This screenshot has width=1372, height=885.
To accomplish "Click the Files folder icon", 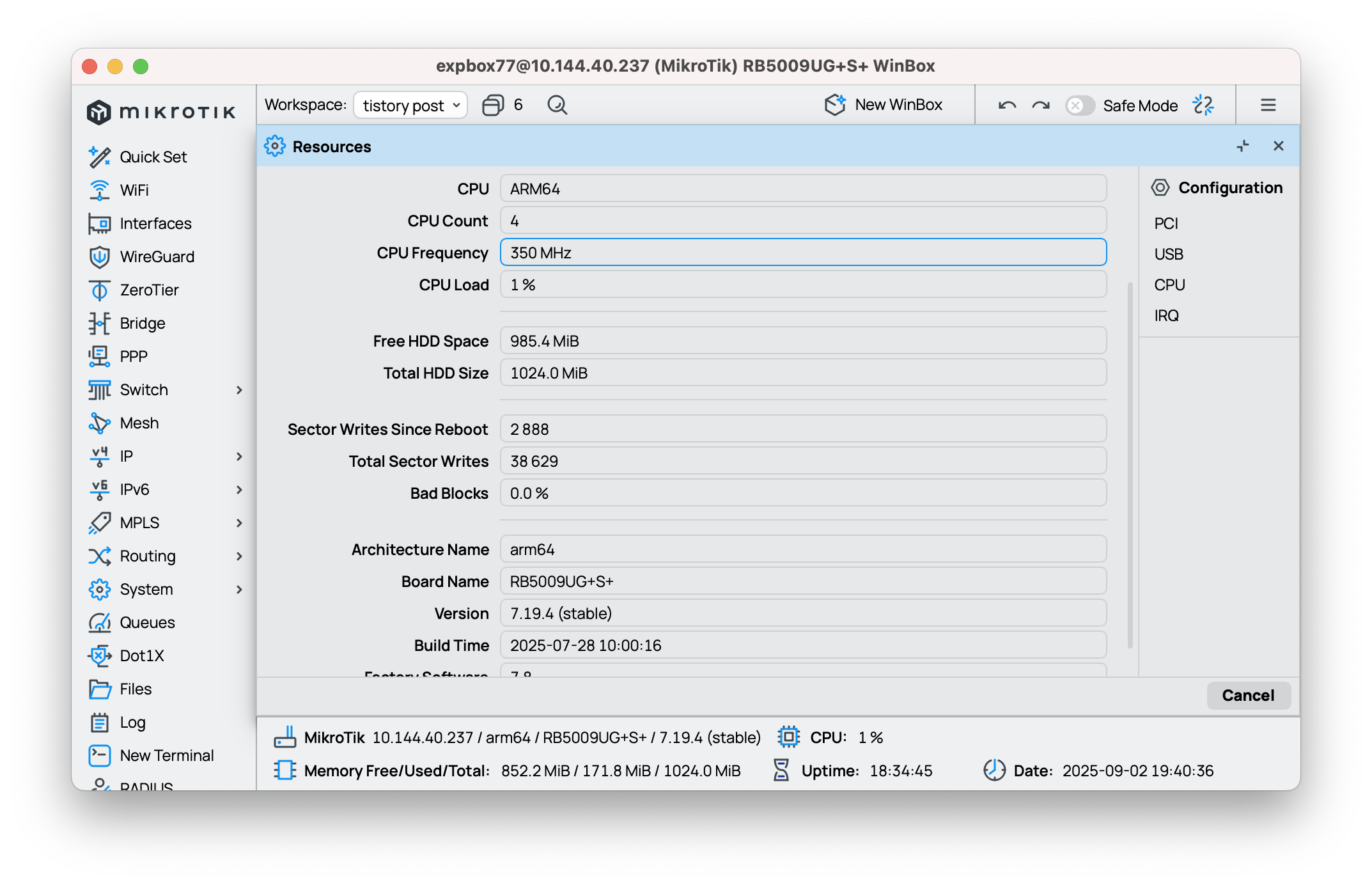I will (x=100, y=689).
